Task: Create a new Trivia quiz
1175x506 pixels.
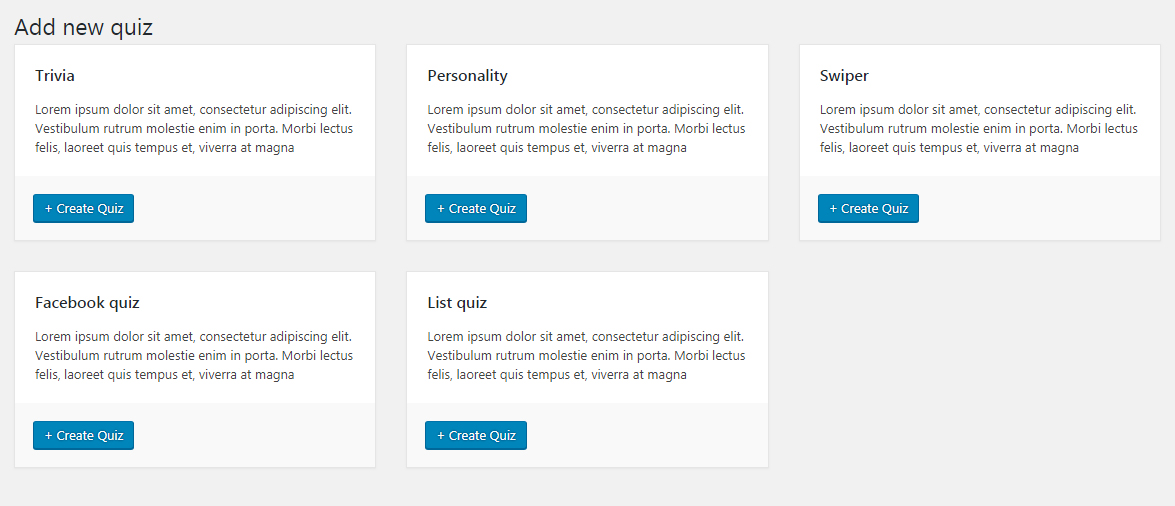Action: tap(83, 208)
